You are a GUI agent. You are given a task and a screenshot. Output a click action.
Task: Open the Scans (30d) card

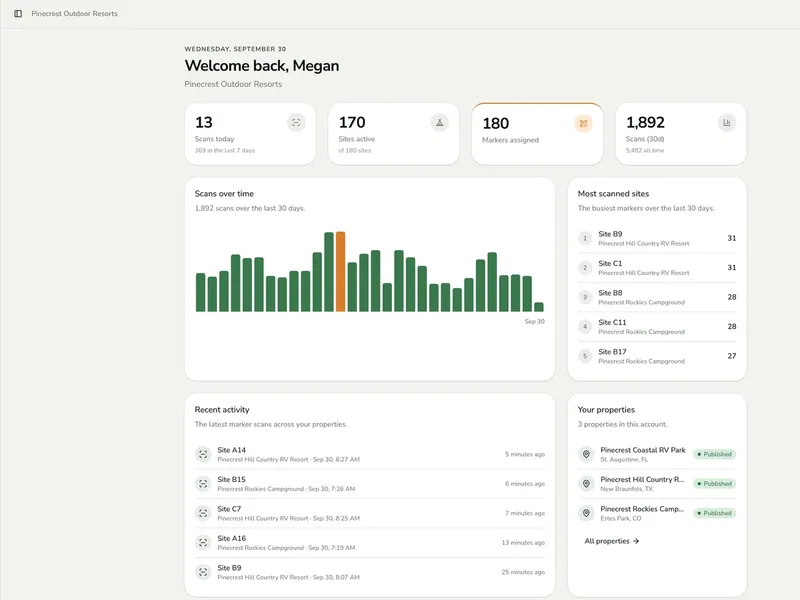click(x=681, y=134)
